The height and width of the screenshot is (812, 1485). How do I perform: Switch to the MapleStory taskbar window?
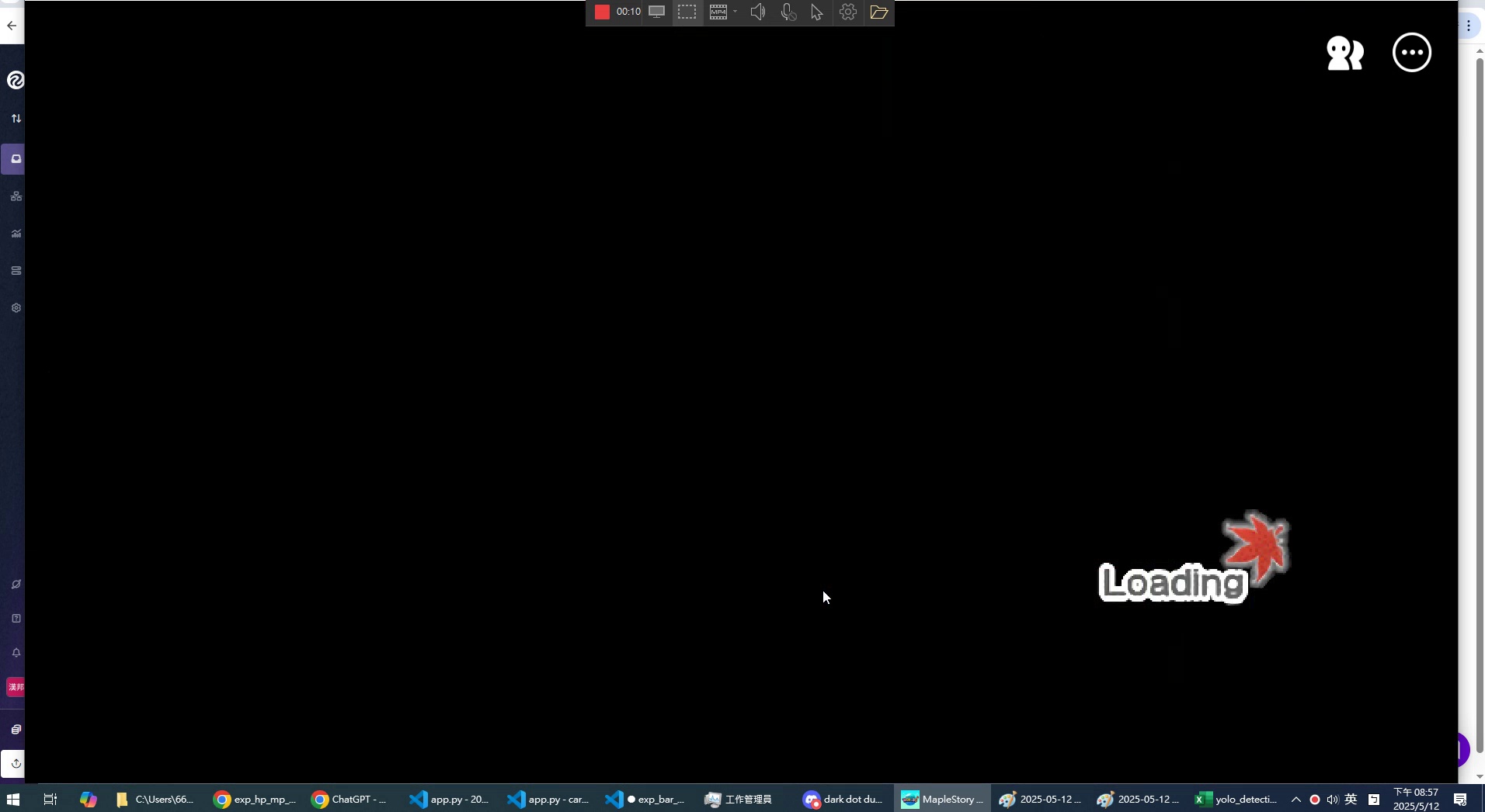pyautogui.click(x=941, y=799)
